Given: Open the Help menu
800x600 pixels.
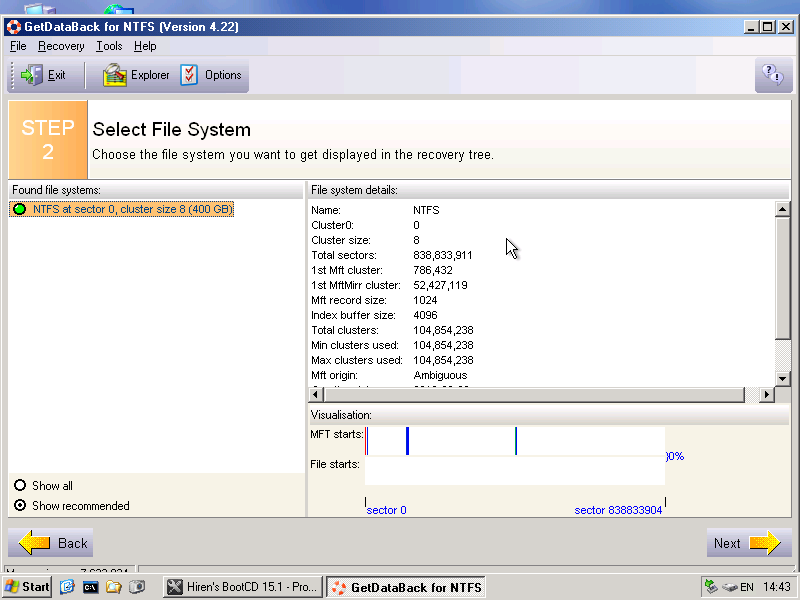Looking at the screenshot, I should click(145, 46).
